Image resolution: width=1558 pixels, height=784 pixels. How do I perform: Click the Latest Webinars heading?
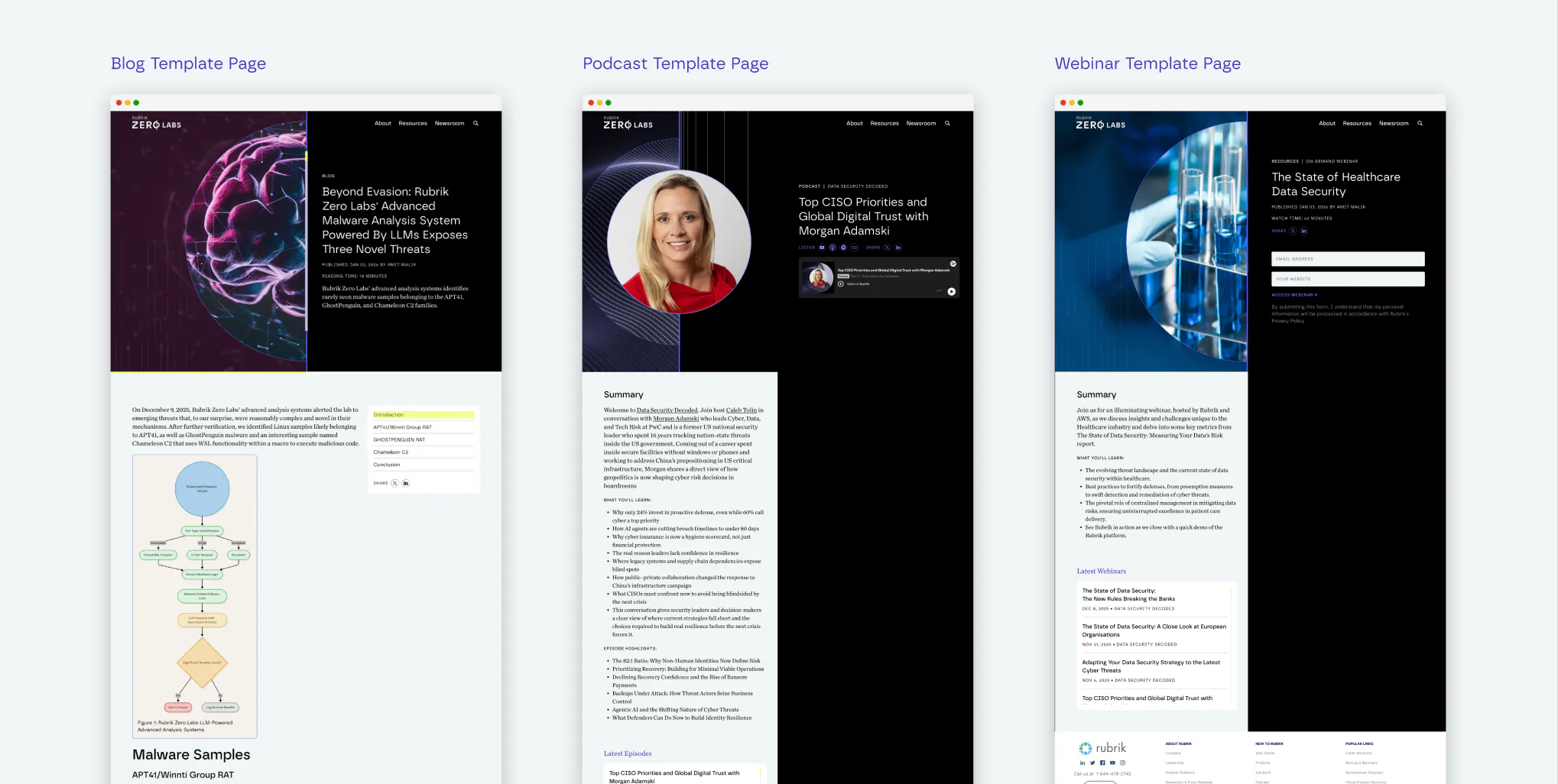(x=1101, y=572)
